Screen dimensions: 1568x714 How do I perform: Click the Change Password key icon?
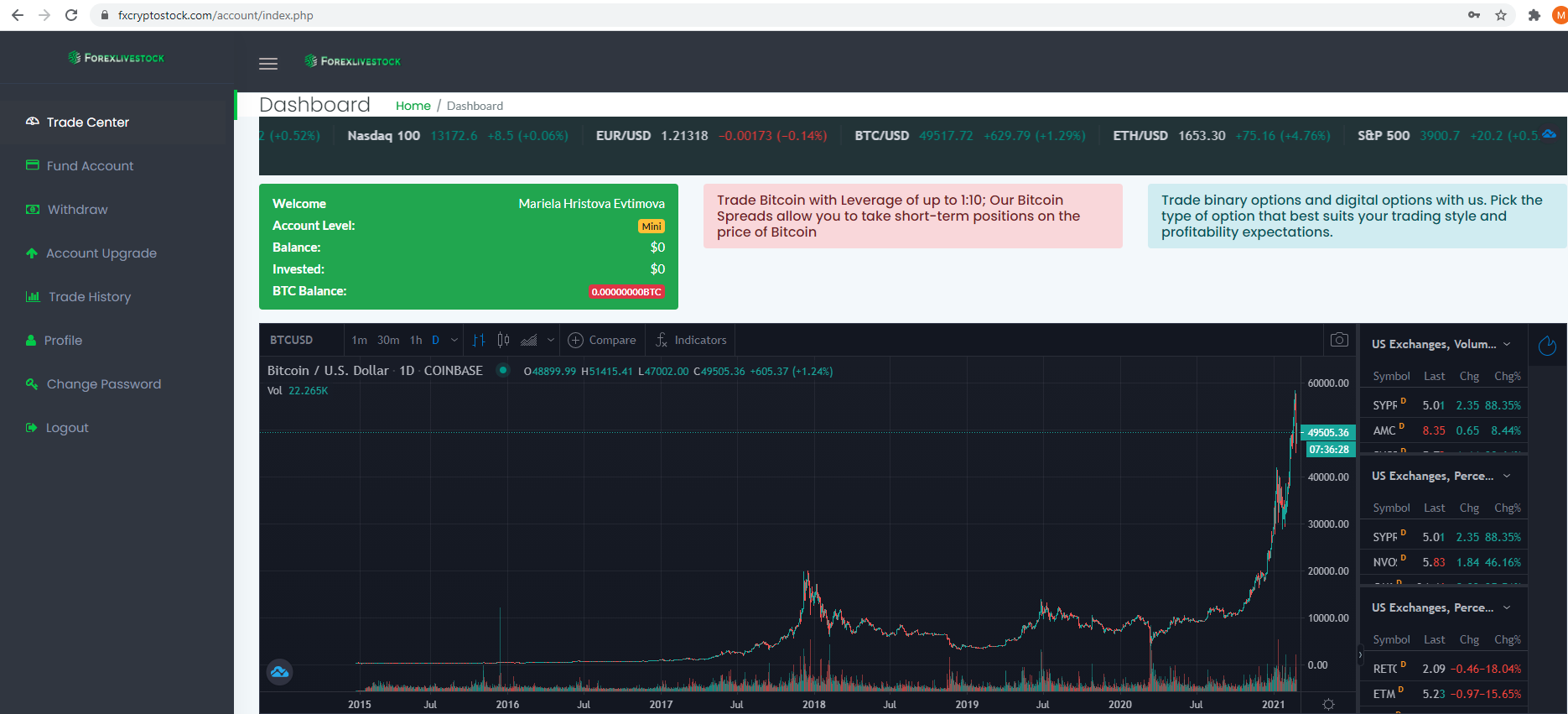pyautogui.click(x=32, y=383)
